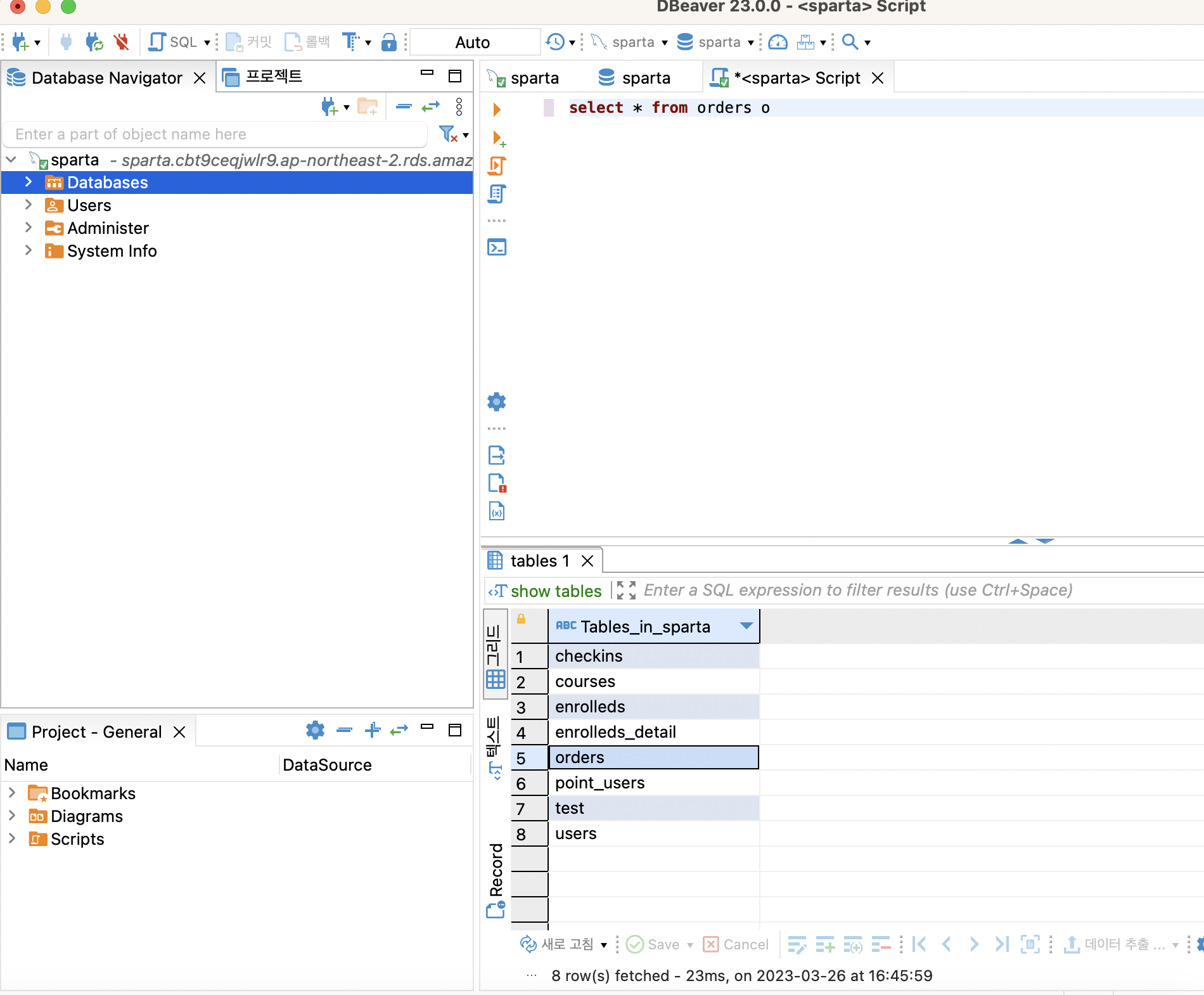Click the execute script icon
The height and width of the screenshot is (995, 1204).
point(497,166)
